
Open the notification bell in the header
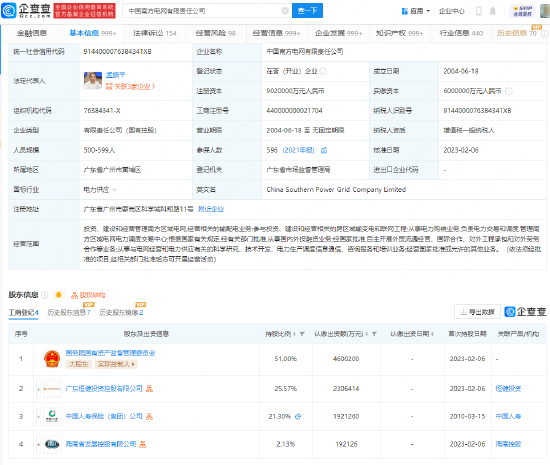492,11
